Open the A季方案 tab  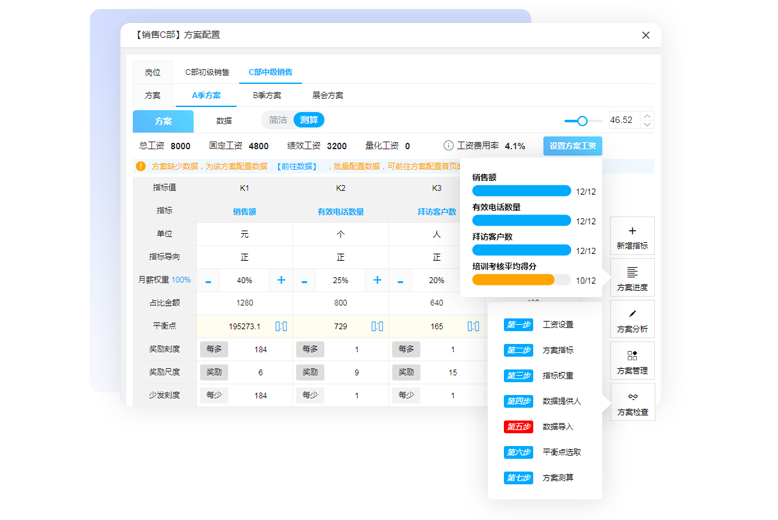[206, 95]
